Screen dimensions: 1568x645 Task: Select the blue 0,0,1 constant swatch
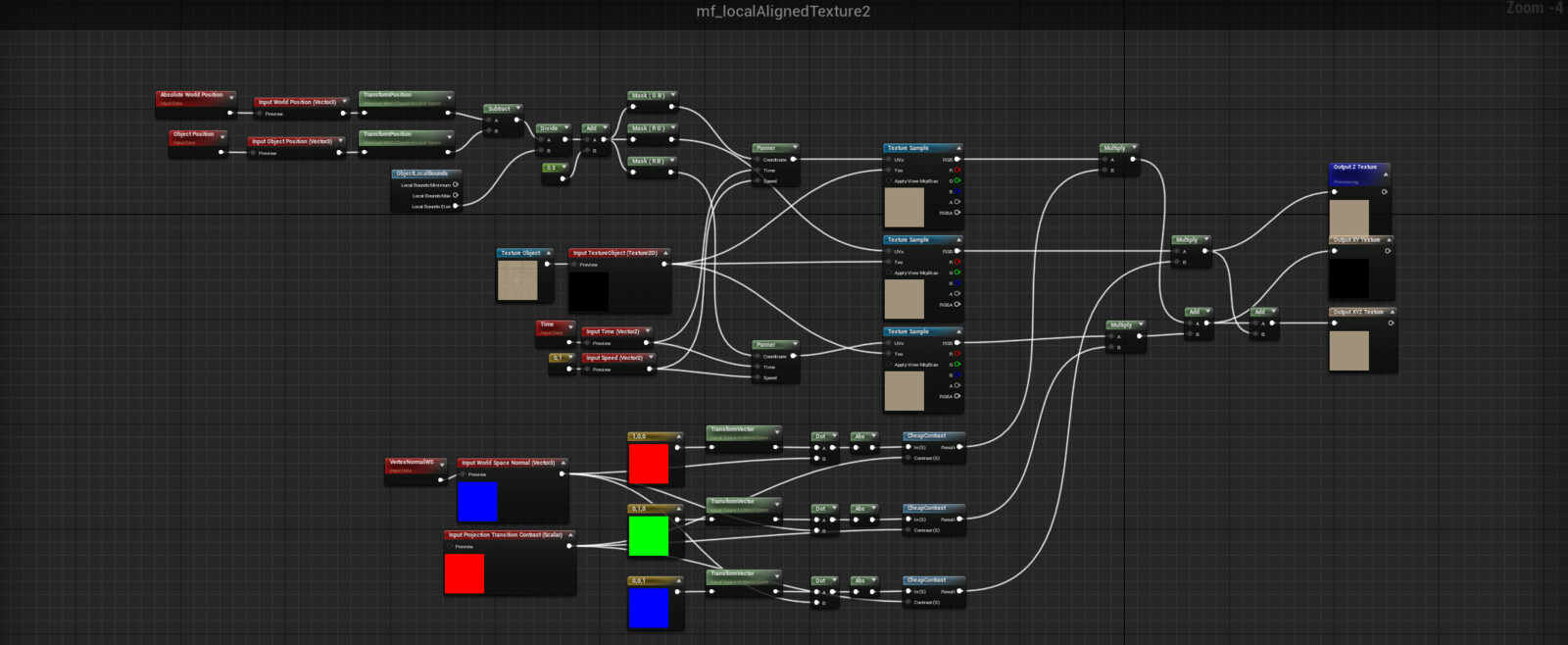[648, 608]
